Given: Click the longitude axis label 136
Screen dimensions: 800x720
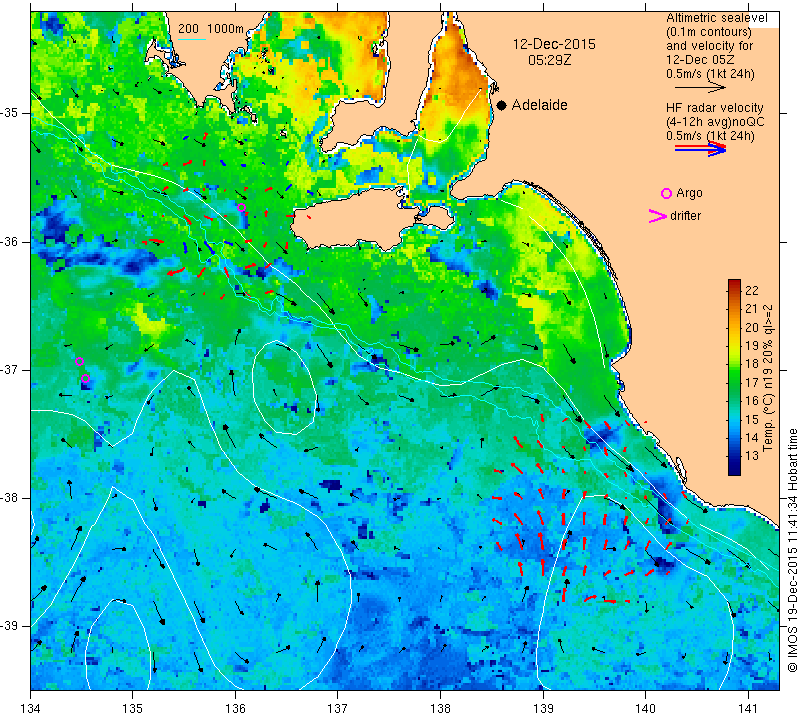Looking at the screenshot, I should 235,708.
